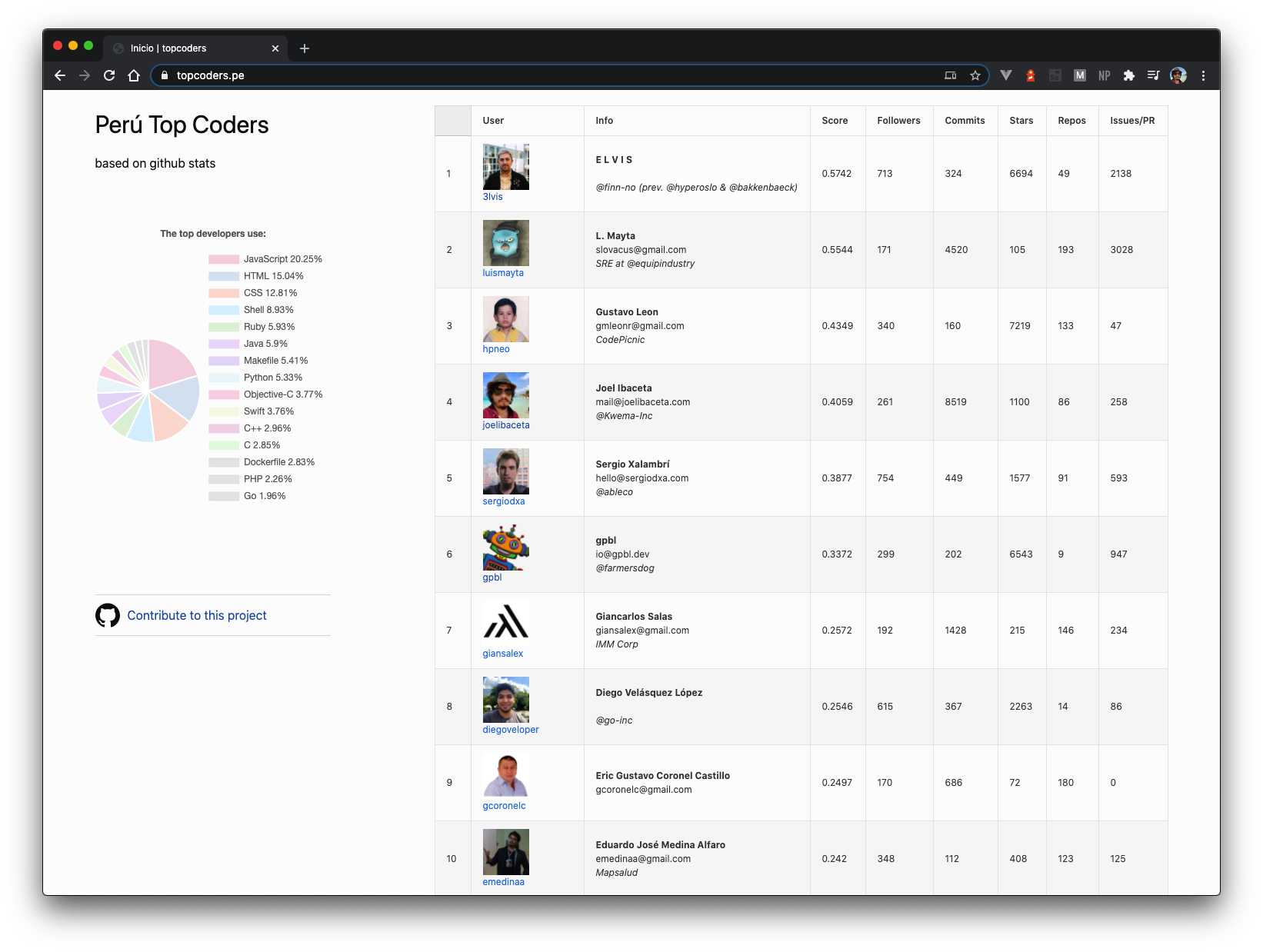Toggle Go 1.96% legend entry
The image size is (1263, 952).
click(247, 496)
